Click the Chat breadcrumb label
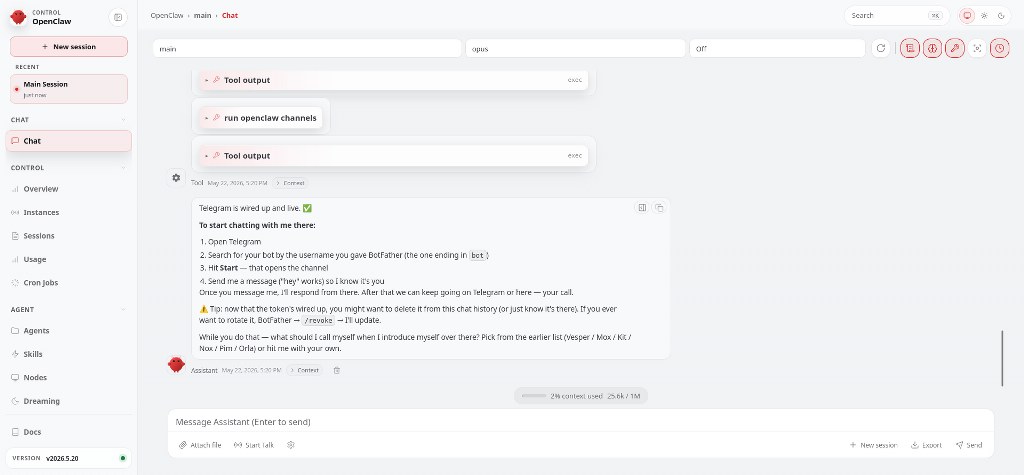Screen dimensions: 1024x475 (230, 15)
